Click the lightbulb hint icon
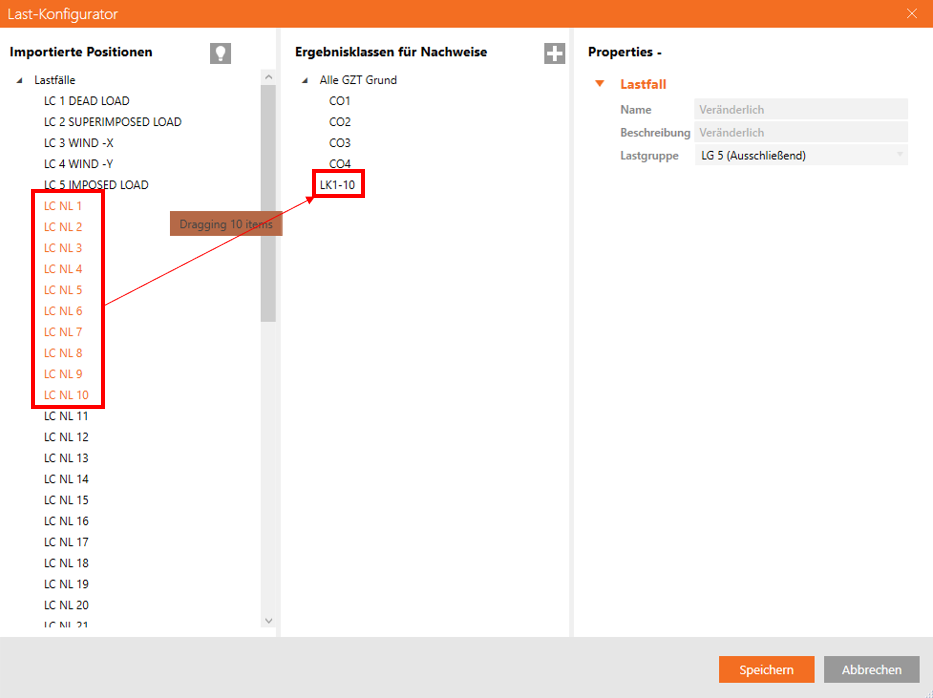Viewport: 933px width, 698px height. click(220, 54)
